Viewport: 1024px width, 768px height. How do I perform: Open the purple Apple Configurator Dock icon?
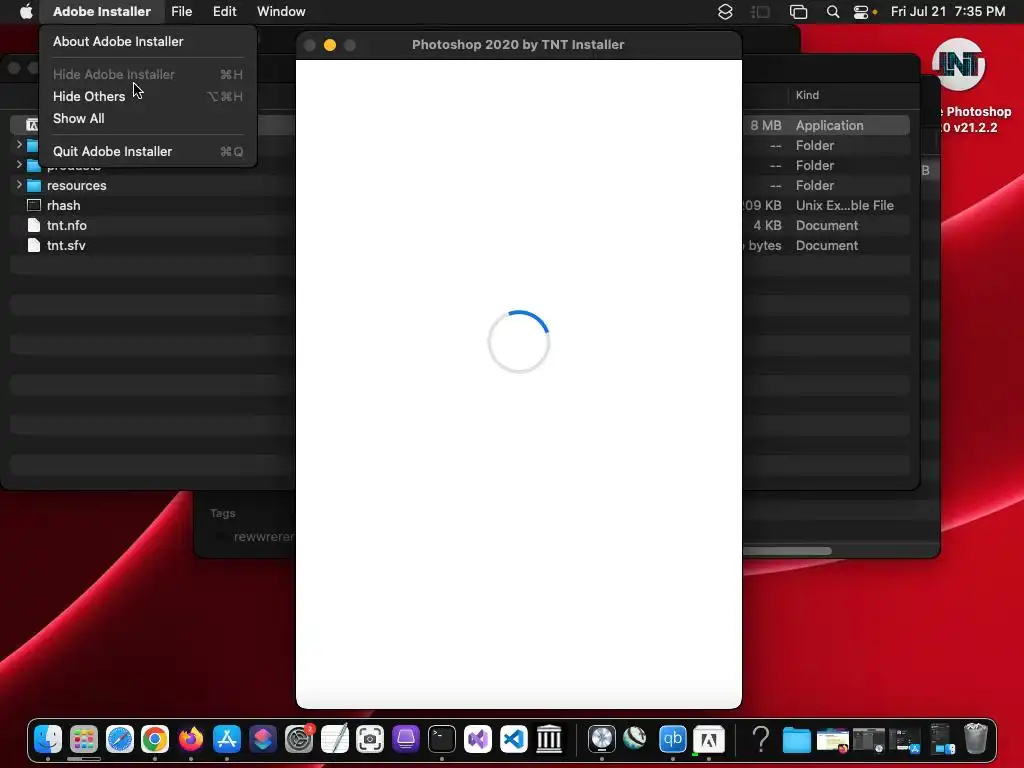pos(406,739)
